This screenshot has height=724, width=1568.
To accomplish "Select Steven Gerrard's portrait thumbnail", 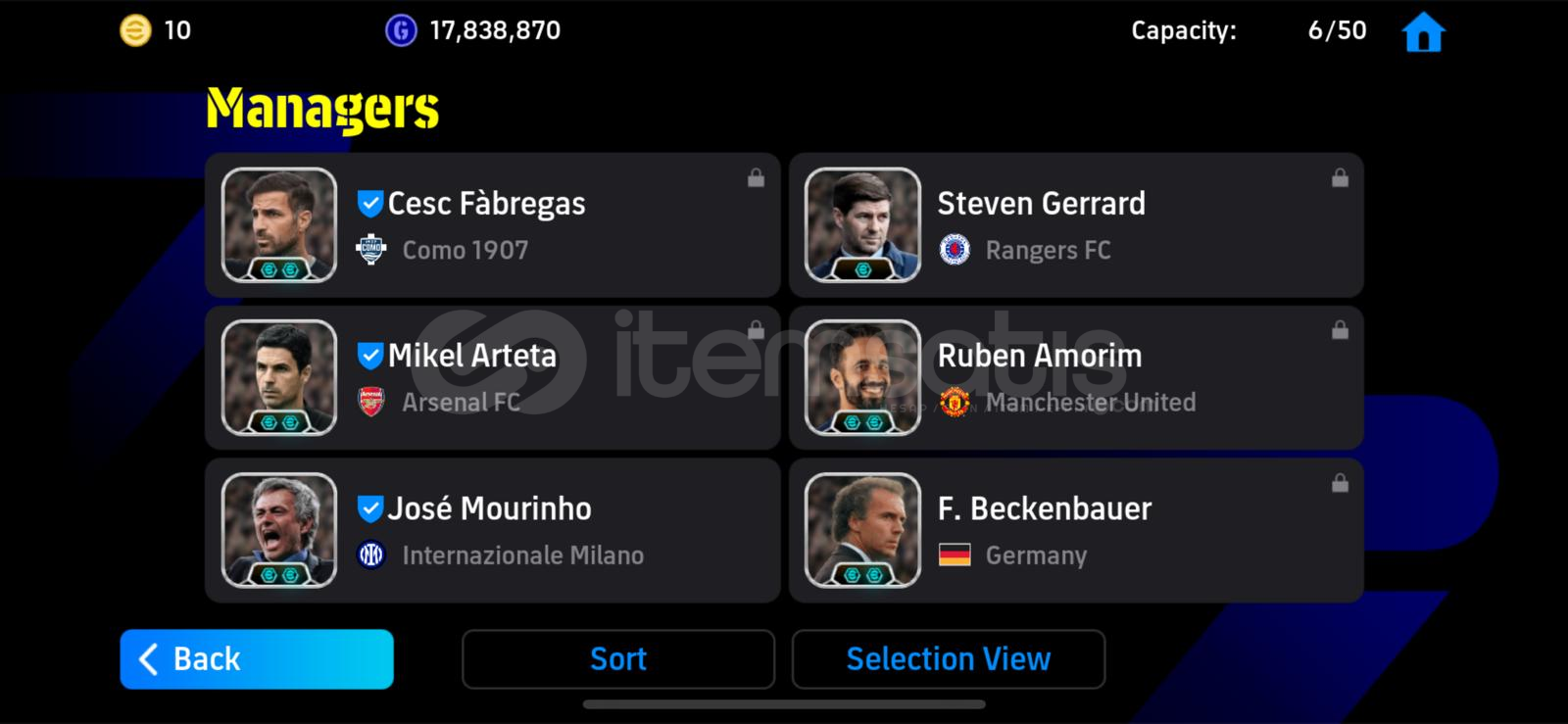I will coord(862,224).
